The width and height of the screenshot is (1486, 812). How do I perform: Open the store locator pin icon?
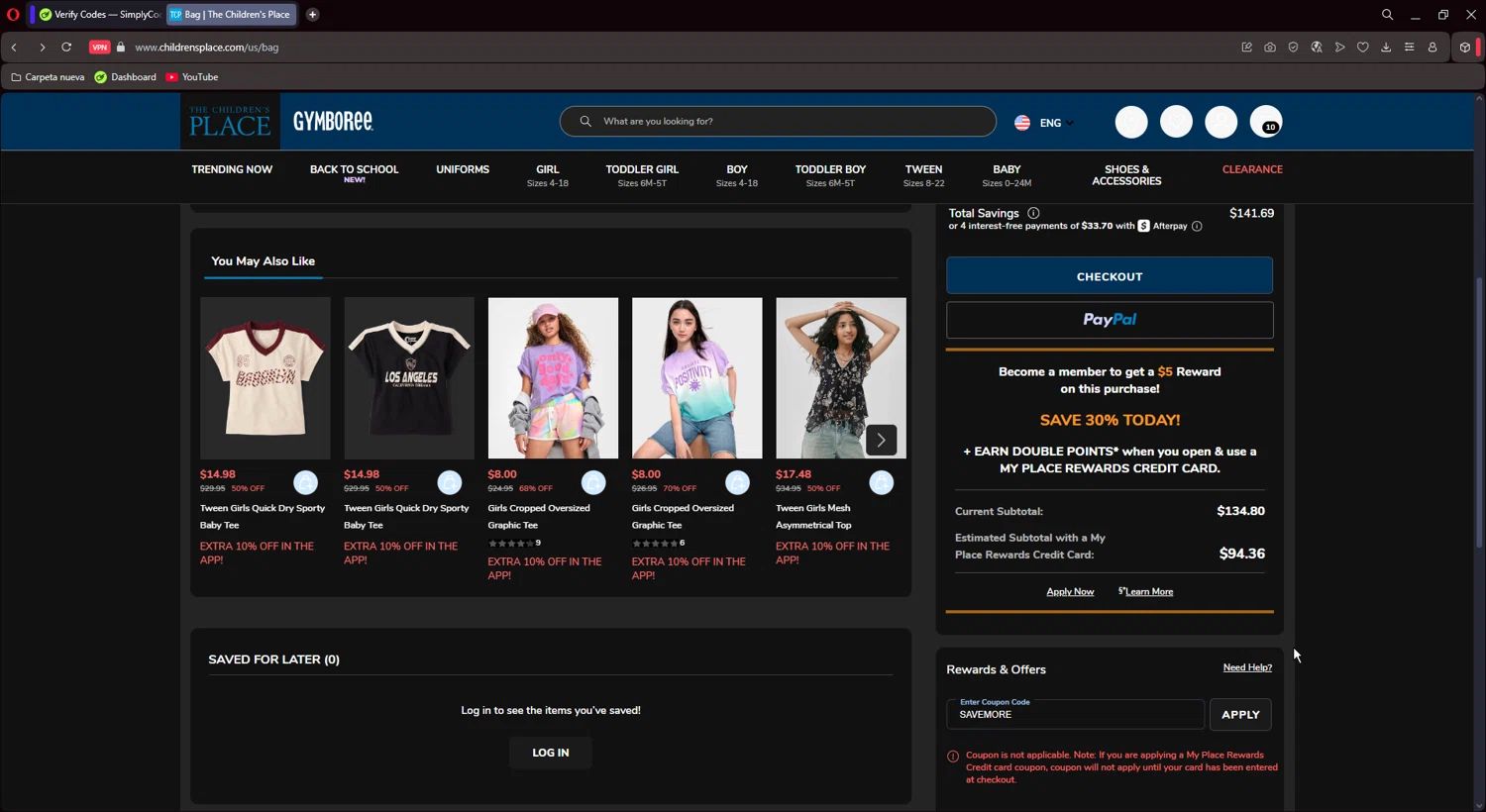coord(1131,122)
